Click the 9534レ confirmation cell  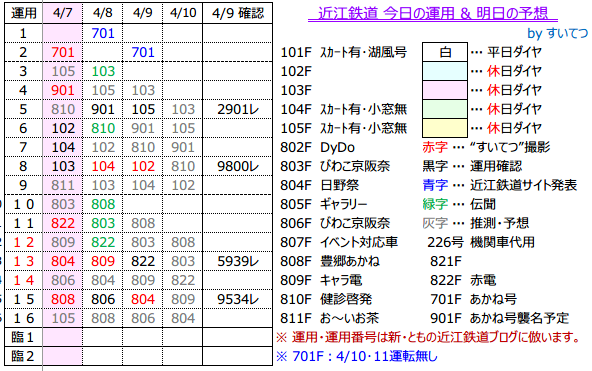click(238, 299)
